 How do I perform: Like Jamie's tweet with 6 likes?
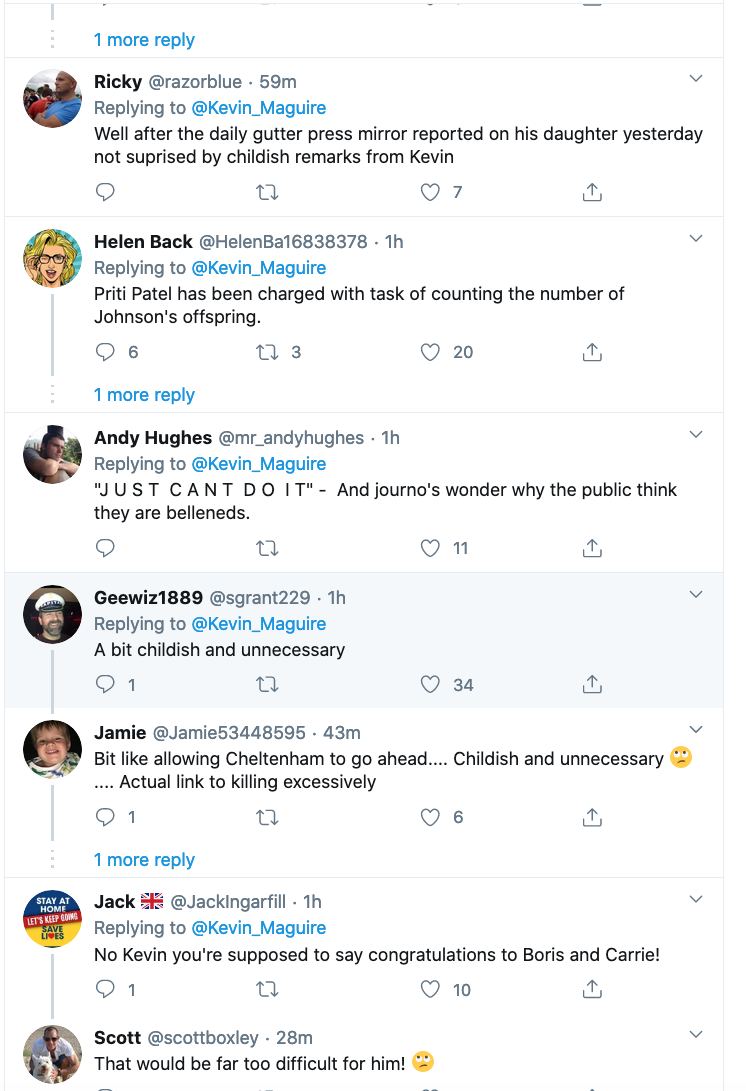tap(430, 817)
